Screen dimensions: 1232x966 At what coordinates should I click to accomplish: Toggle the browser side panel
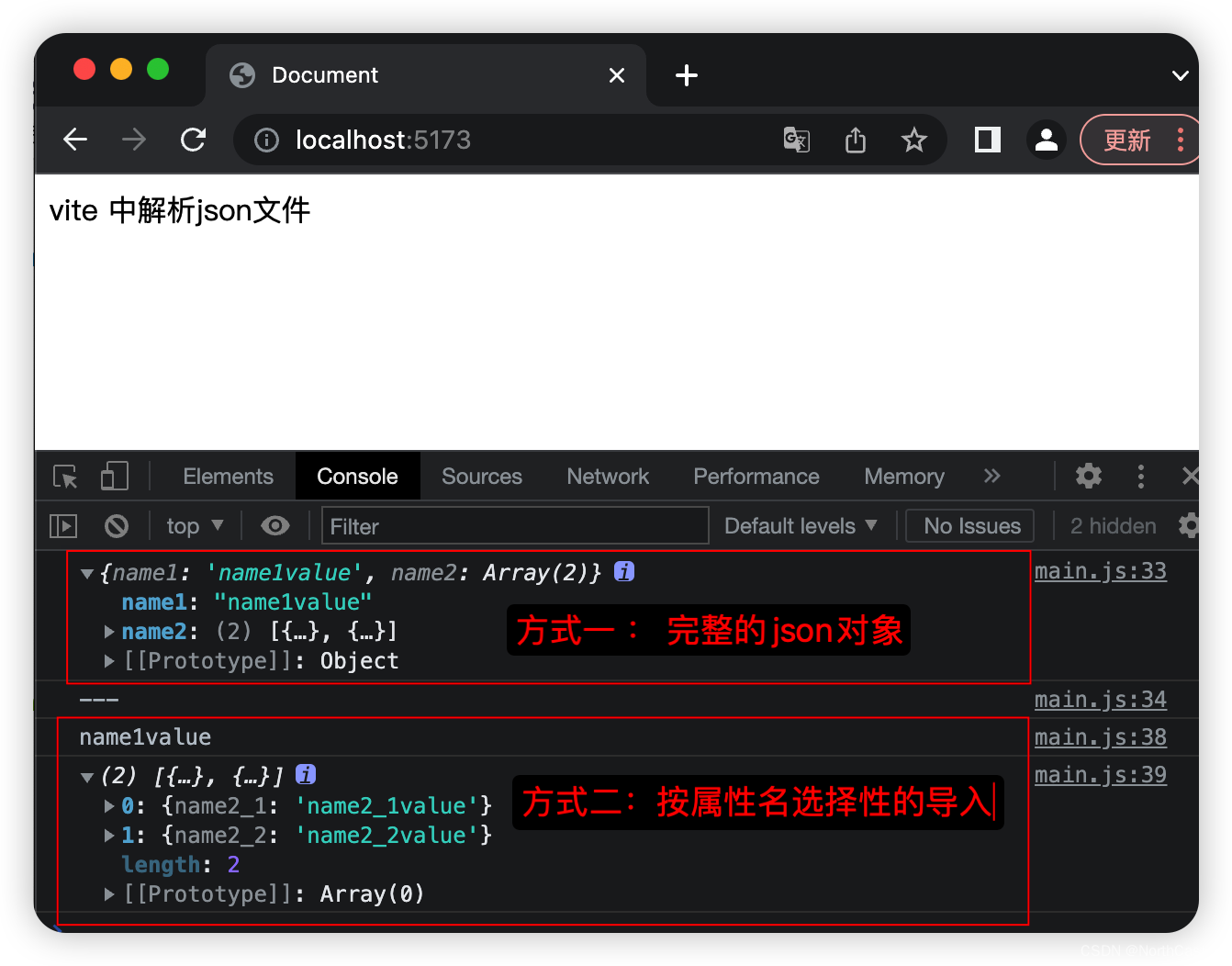pos(988,140)
